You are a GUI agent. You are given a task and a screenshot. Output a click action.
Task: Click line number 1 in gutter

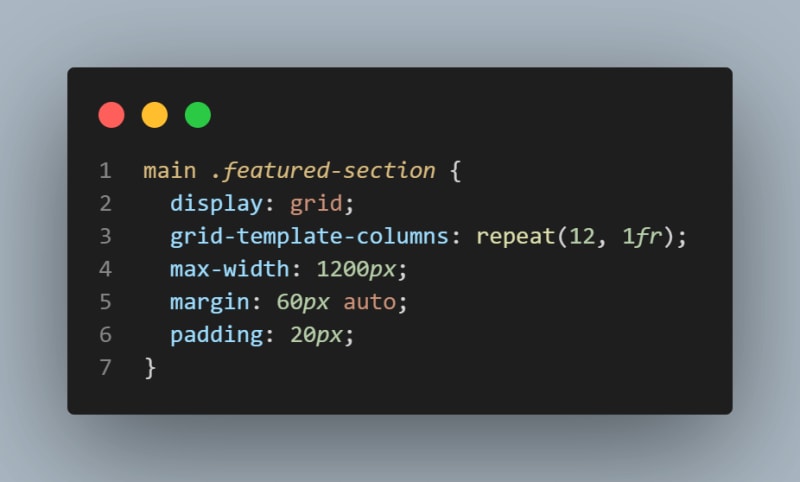pos(105,171)
